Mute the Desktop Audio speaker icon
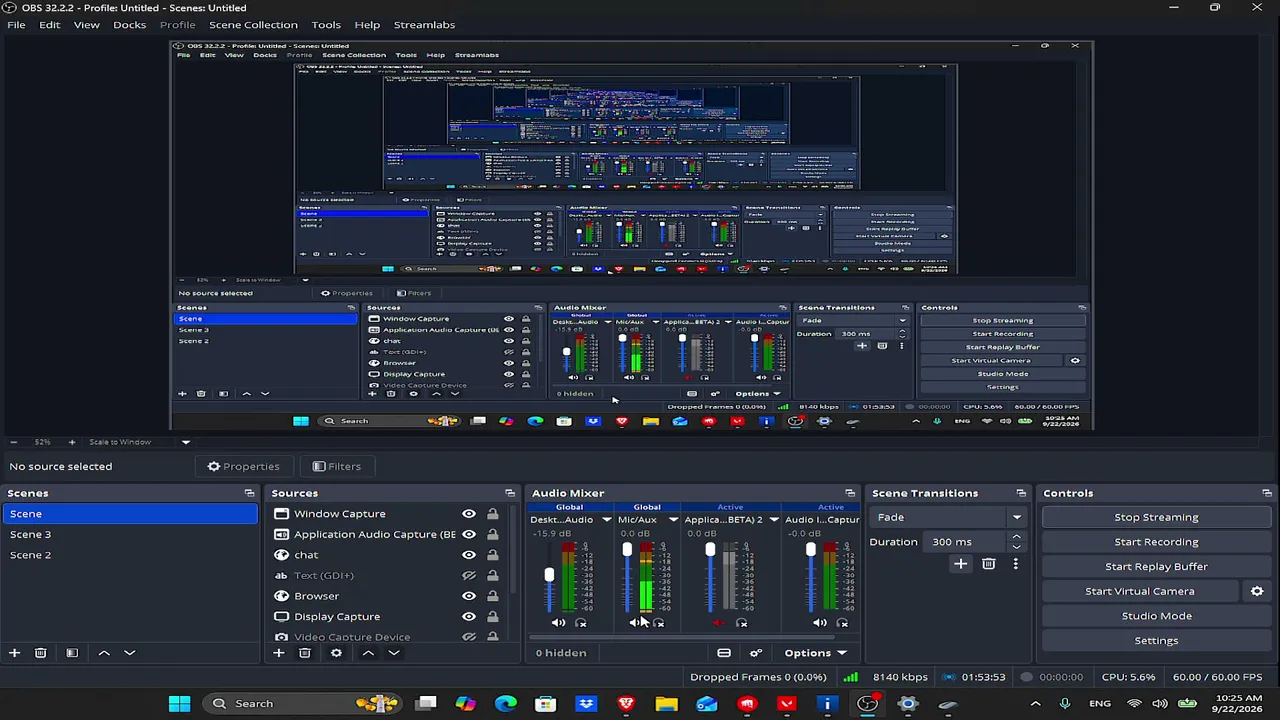 click(558, 623)
